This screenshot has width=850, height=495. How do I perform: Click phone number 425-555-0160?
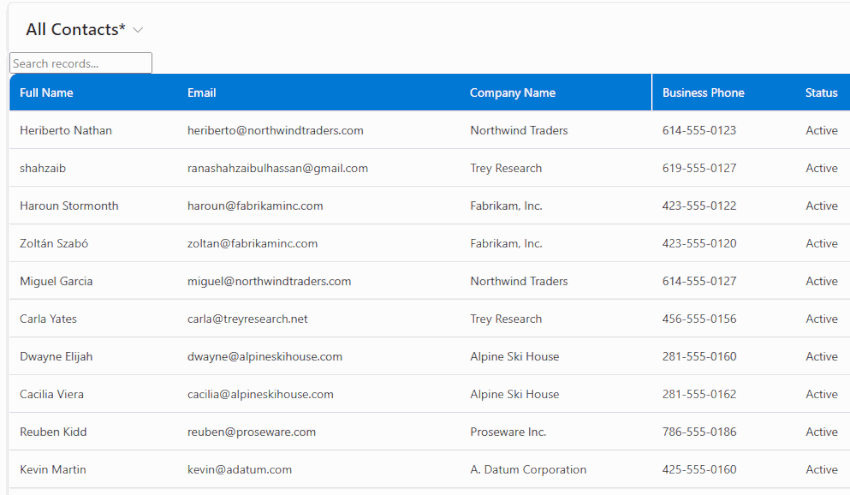699,470
